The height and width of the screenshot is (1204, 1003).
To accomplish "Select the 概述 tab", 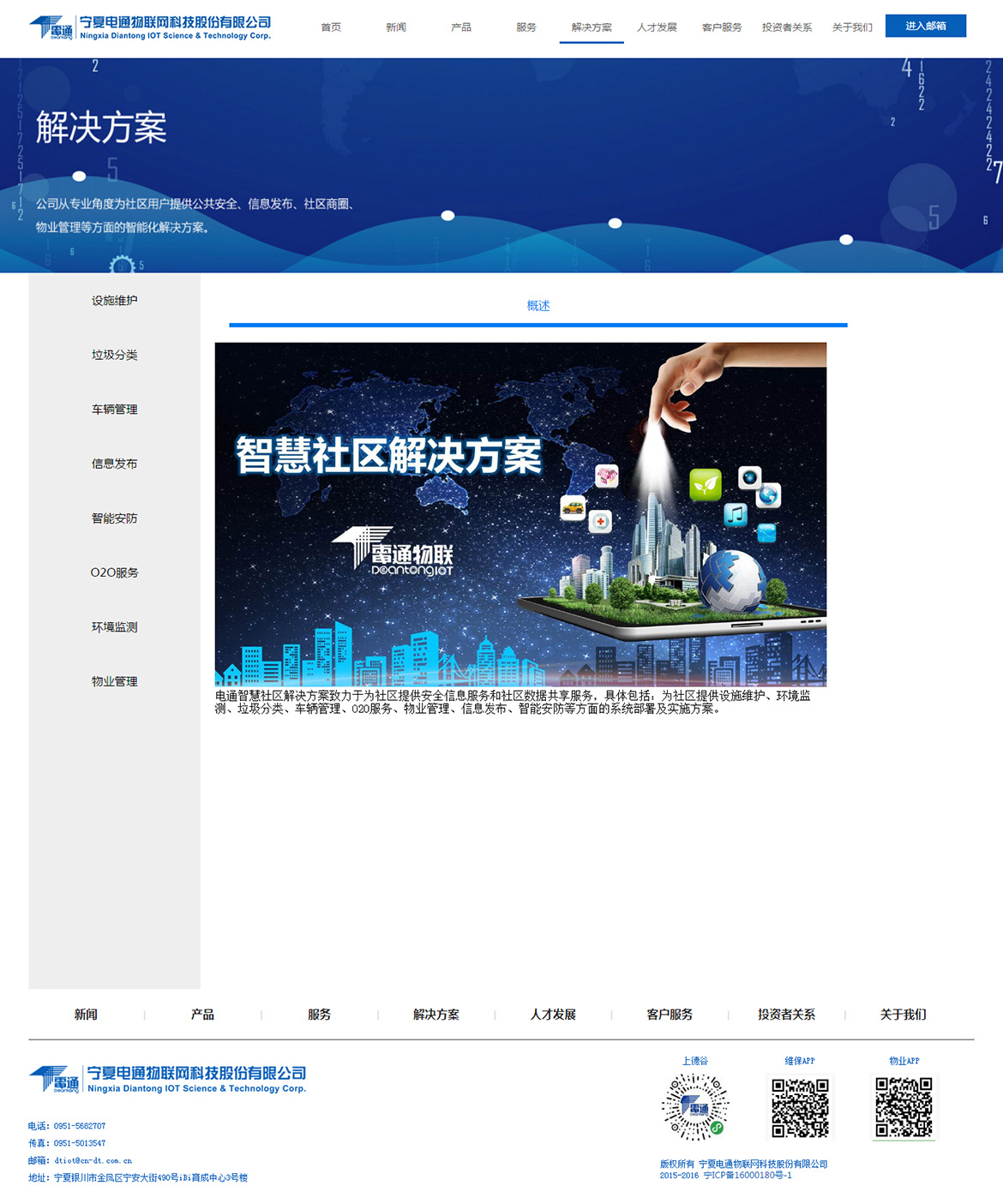I will 538,306.
